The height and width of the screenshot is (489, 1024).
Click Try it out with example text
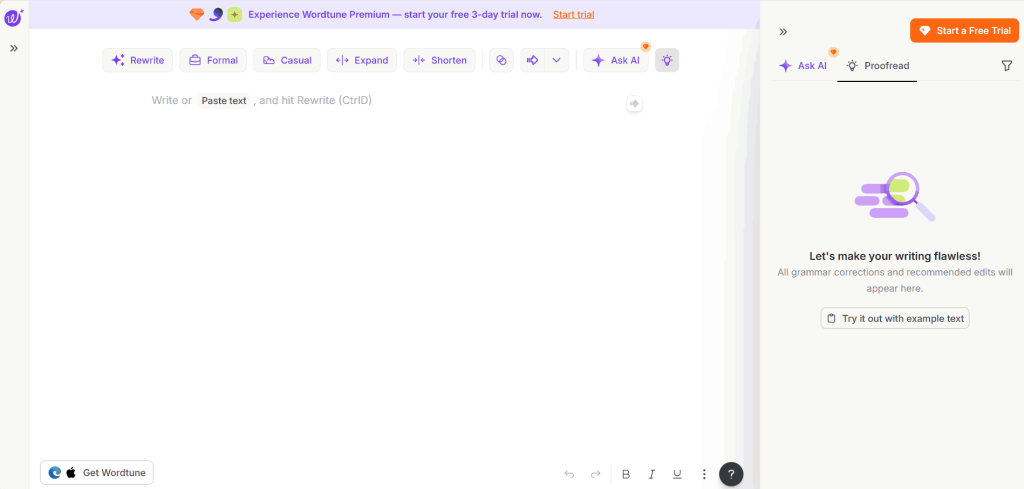pos(895,319)
